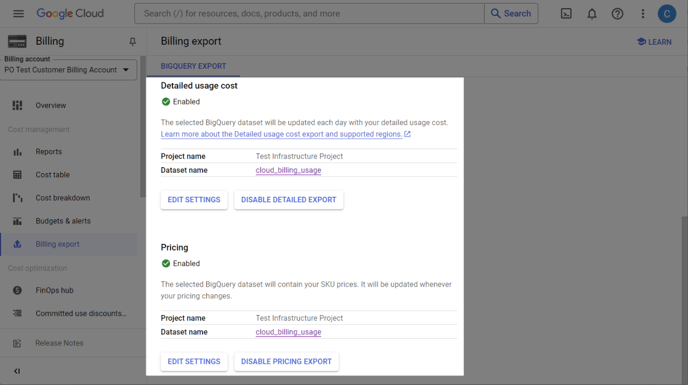
Task: Open the Learn panel
Action: coord(654,42)
